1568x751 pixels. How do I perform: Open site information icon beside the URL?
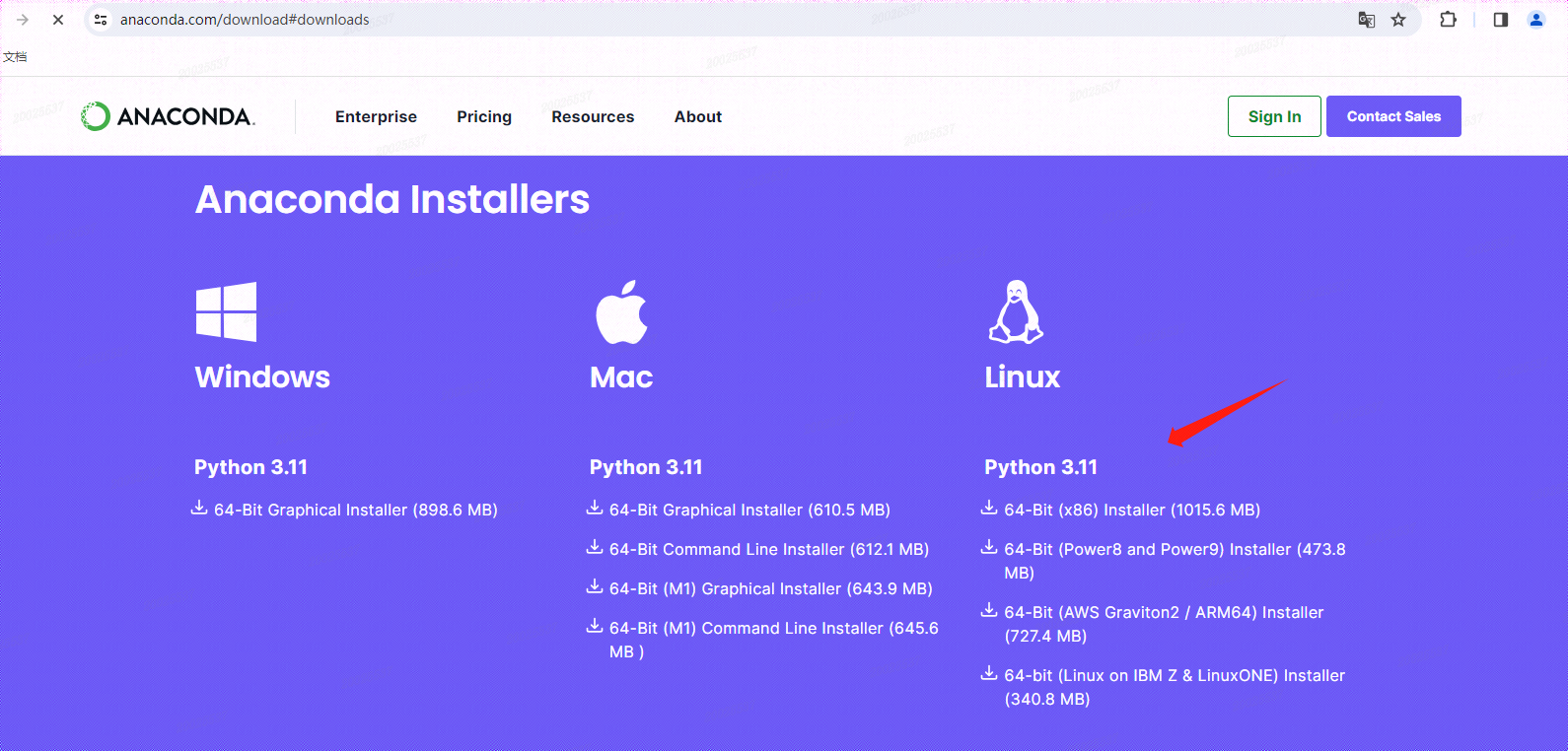[101, 20]
